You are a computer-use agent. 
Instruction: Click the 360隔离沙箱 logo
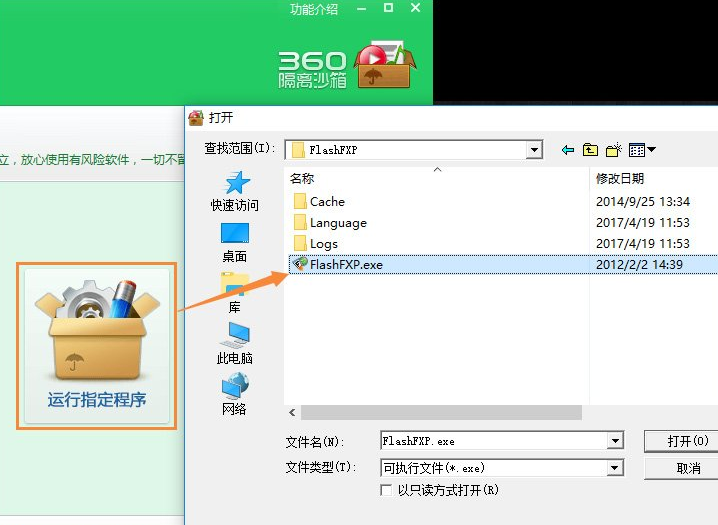tap(347, 65)
